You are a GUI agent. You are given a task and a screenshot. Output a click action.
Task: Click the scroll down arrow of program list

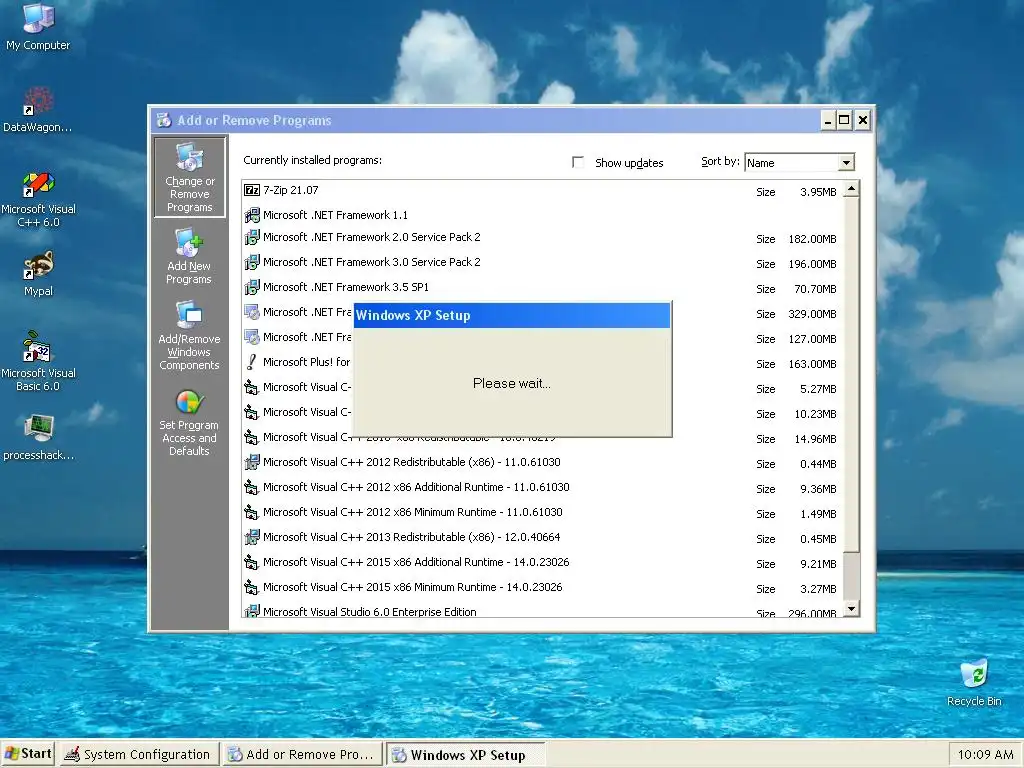pos(851,609)
